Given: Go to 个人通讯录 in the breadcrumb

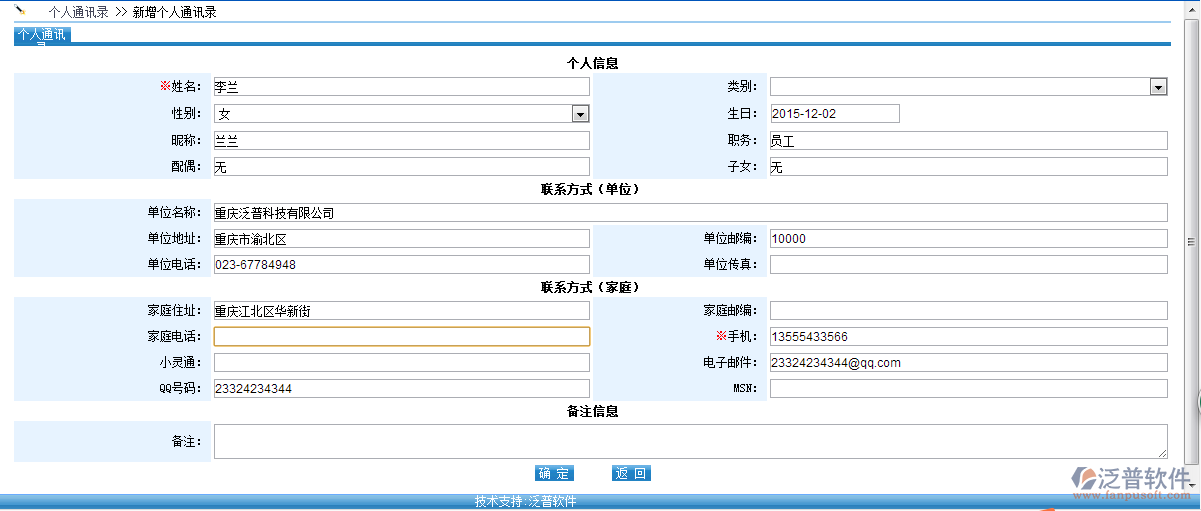Looking at the screenshot, I should coord(78,13).
